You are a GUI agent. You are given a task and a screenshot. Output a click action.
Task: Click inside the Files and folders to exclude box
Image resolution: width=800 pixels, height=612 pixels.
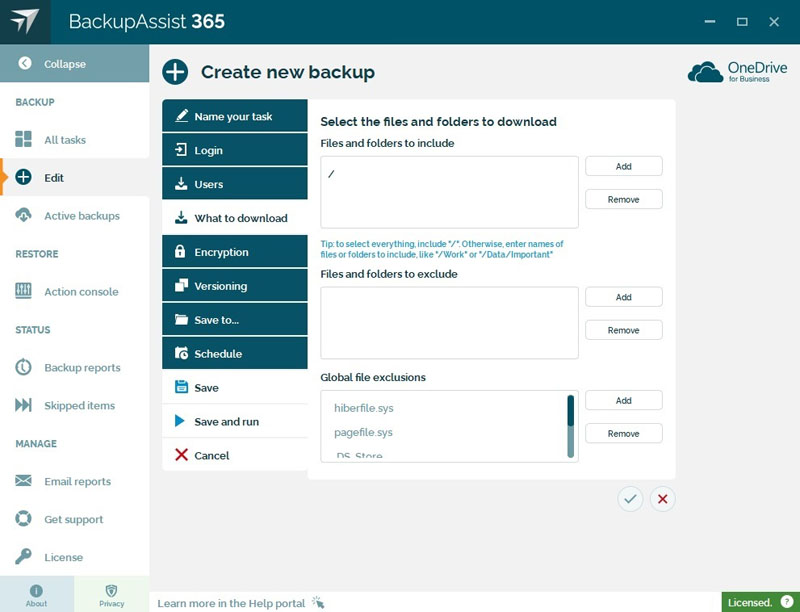click(x=449, y=323)
